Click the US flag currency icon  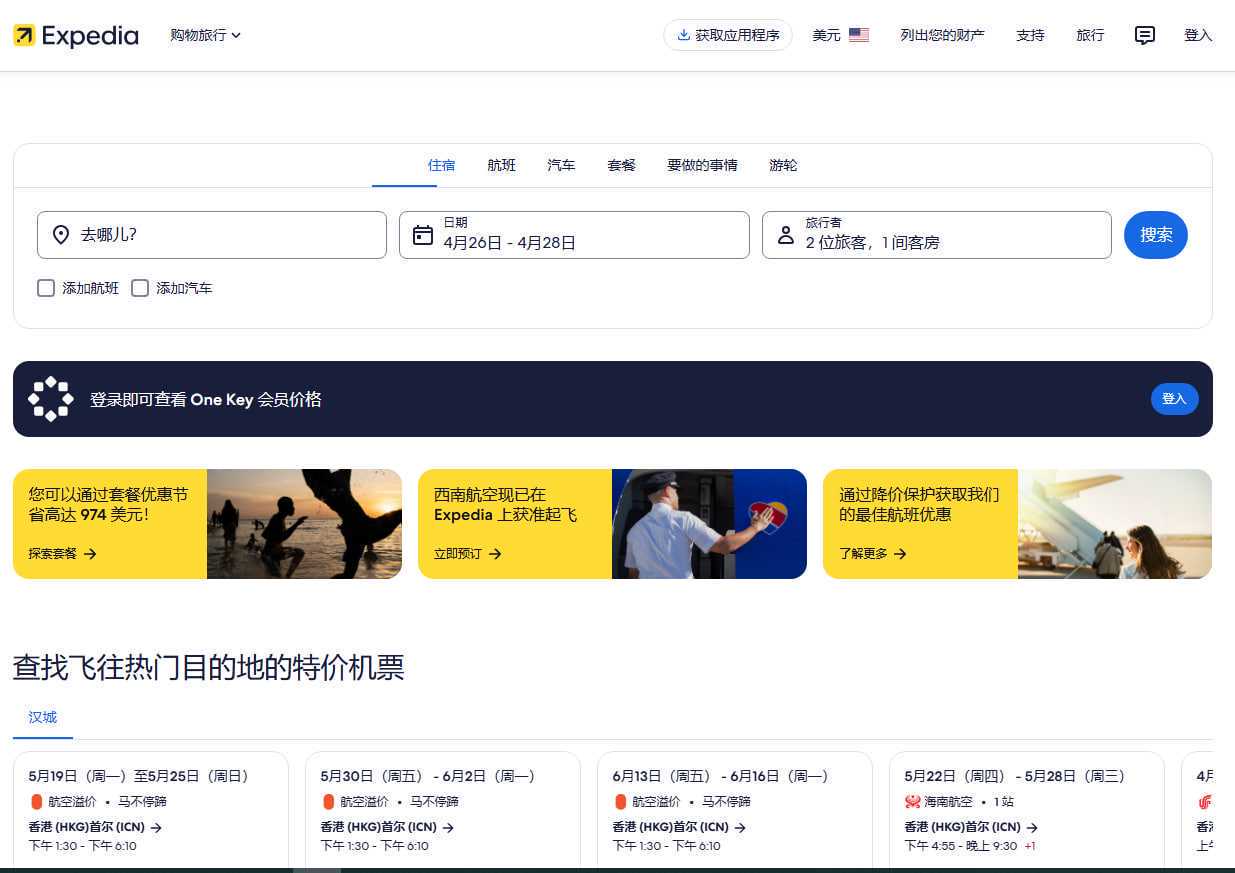click(859, 35)
